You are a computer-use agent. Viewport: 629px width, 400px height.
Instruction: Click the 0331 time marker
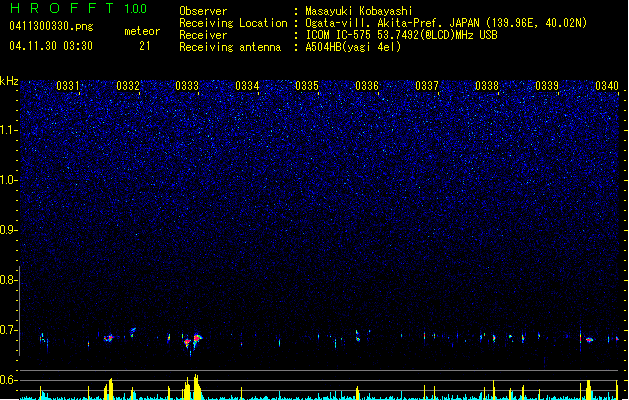point(67,86)
